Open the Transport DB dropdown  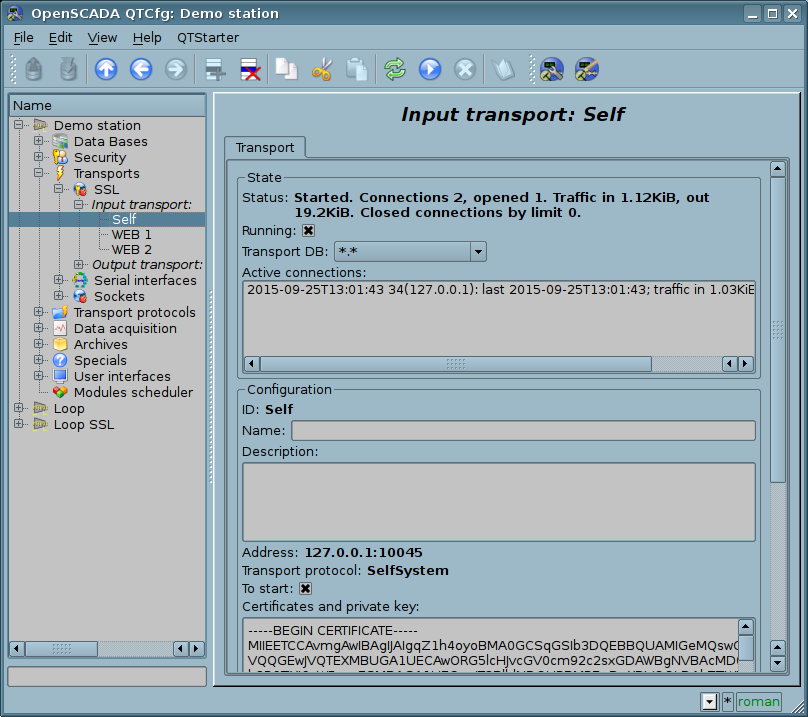pos(478,252)
